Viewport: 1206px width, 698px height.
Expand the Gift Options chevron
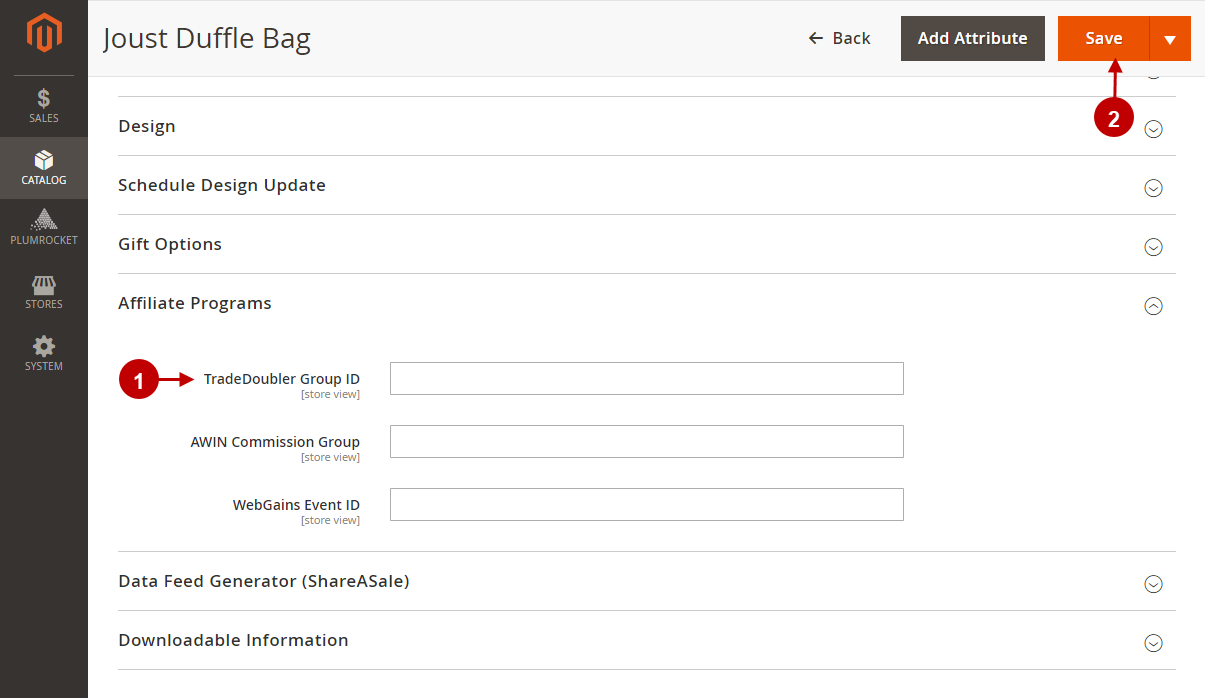tap(1154, 247)
